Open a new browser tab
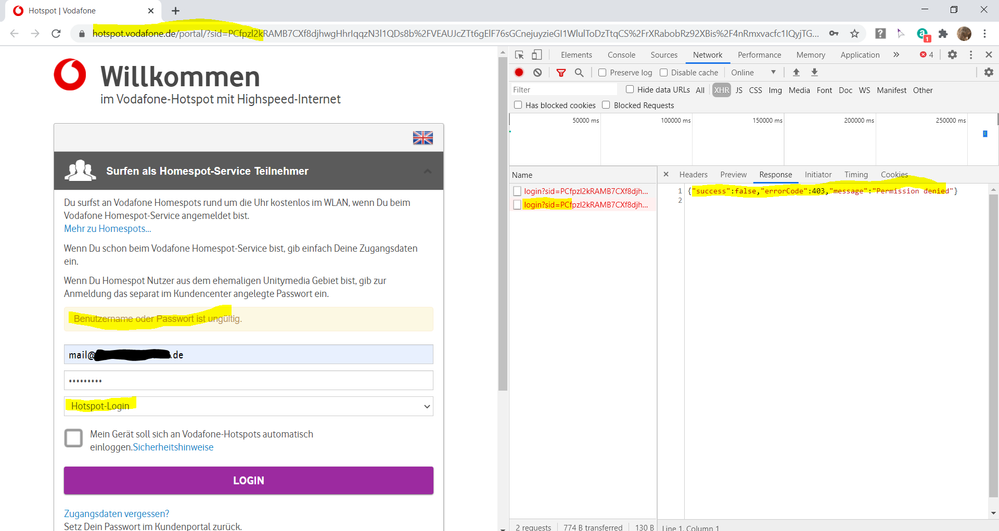Image resolution: width=999 pixels, height=531 pixels. click(175, 11)
